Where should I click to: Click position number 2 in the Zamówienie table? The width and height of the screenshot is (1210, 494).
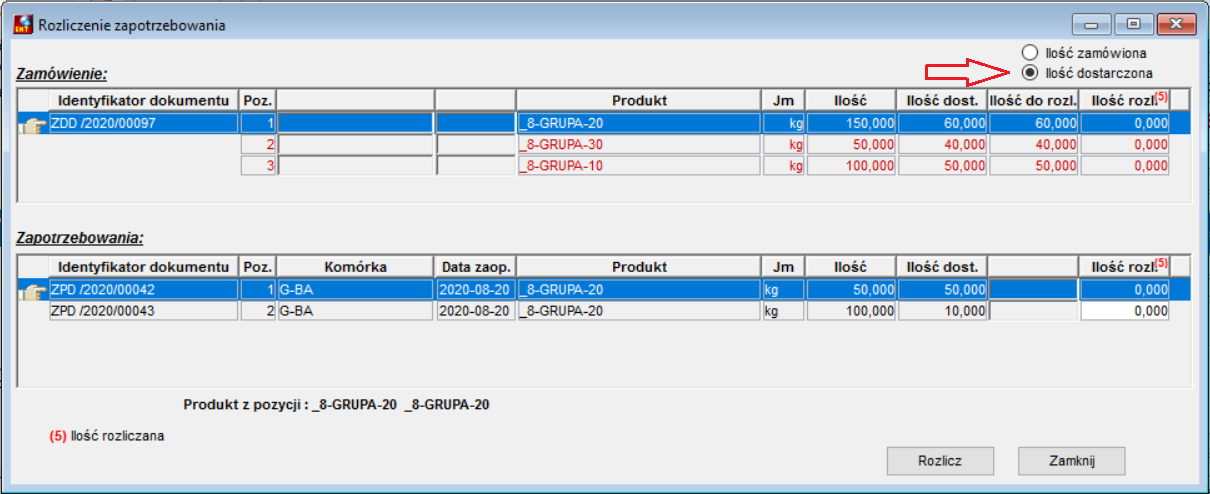click(258, 144)
